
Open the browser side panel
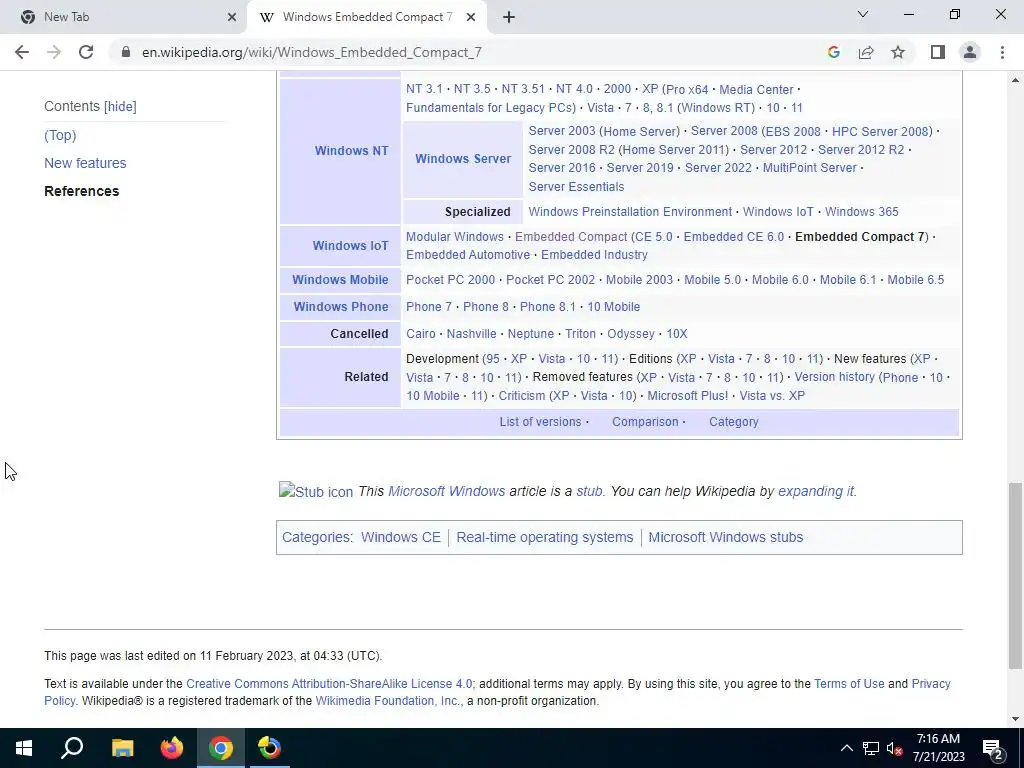pyautogui.click(x=938, y=52)
